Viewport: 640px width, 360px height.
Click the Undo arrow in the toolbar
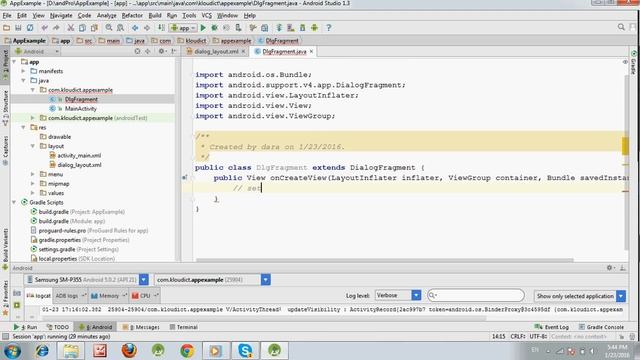click(x=44, y=28)
